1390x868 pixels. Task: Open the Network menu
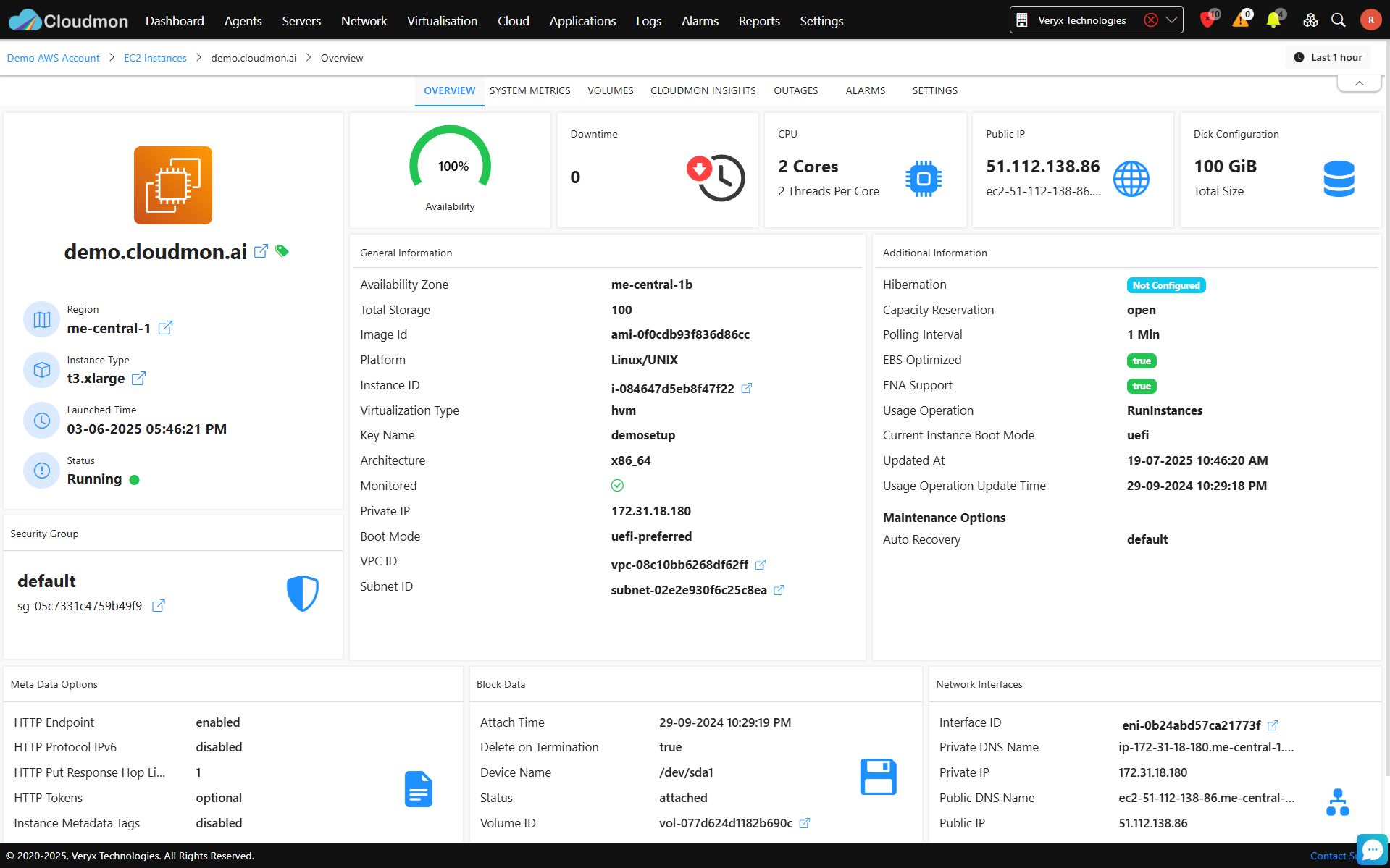(364, 21)
